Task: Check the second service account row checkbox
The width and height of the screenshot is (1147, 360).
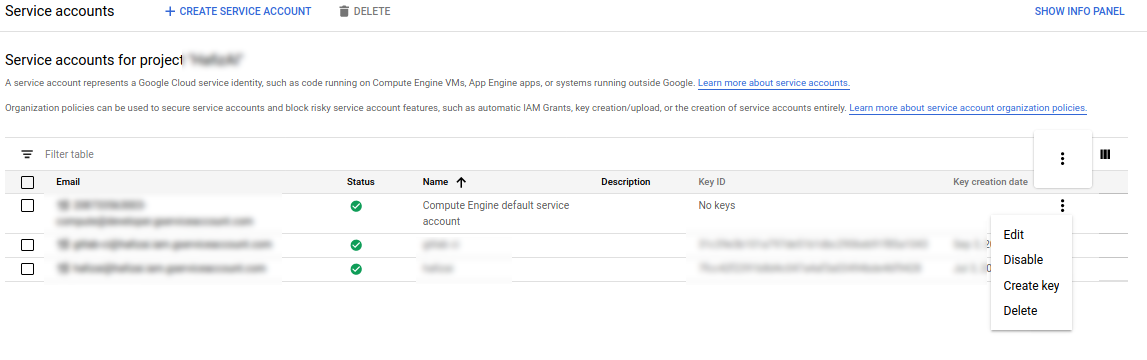Action: pos(27,244)
